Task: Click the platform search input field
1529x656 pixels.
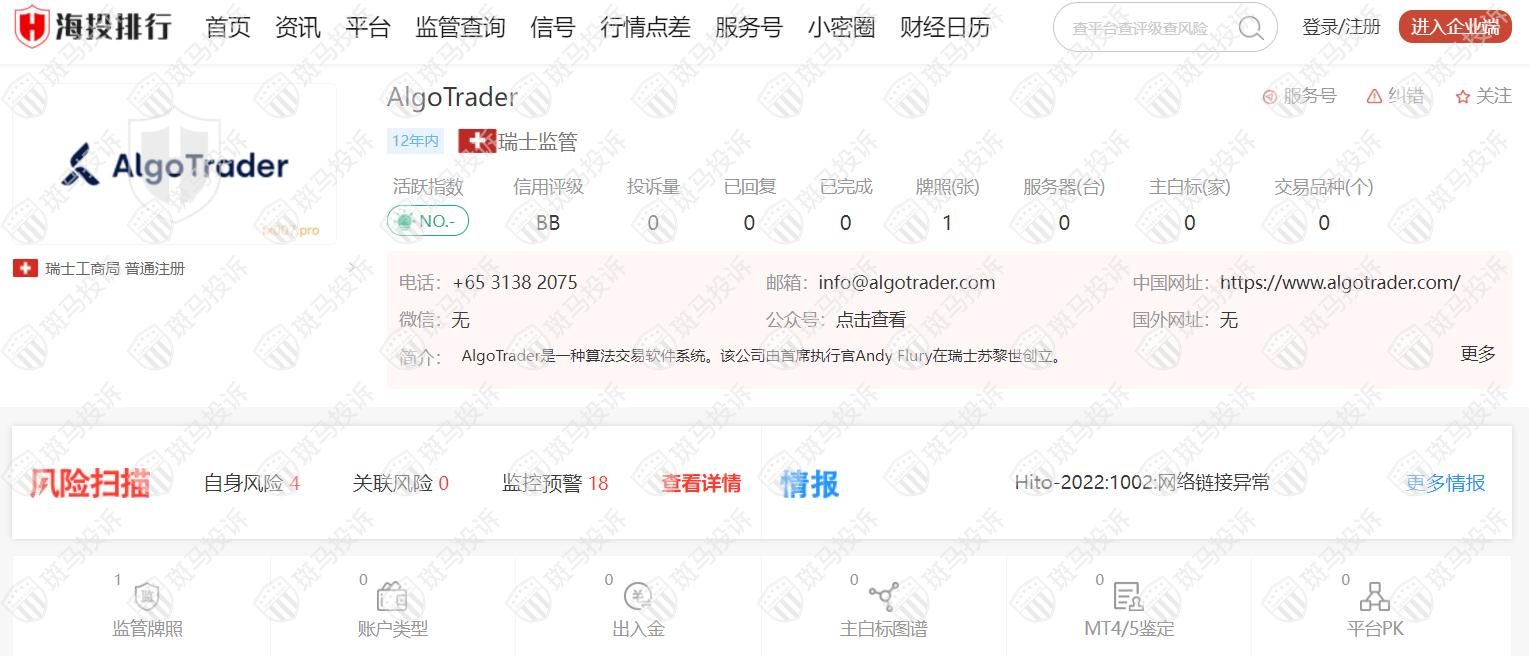Action: pos(1150,28)
